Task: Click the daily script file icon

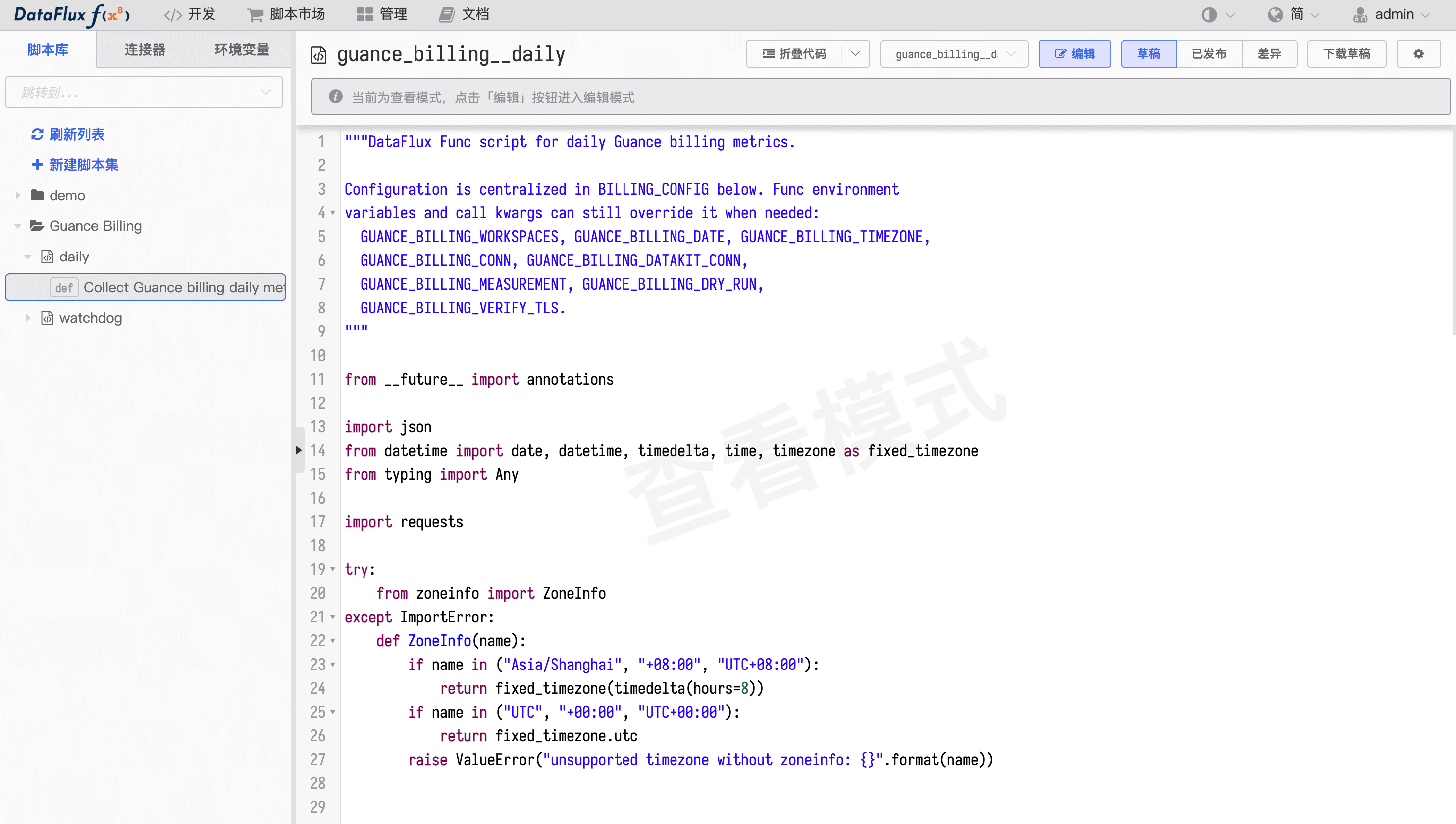Action: coord(48,257)
